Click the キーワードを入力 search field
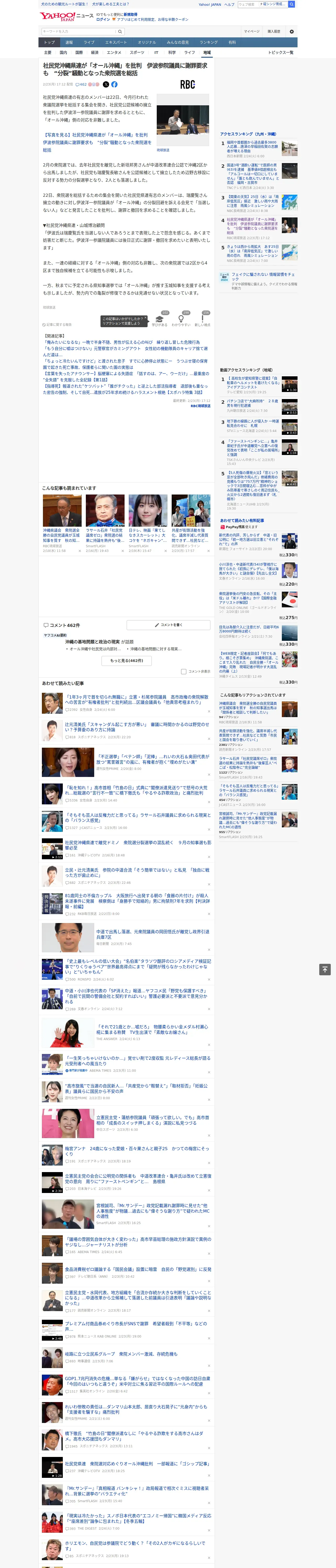Image resolution: width=336 pixels, height=1568 pixels. click(x=78, y=32)
